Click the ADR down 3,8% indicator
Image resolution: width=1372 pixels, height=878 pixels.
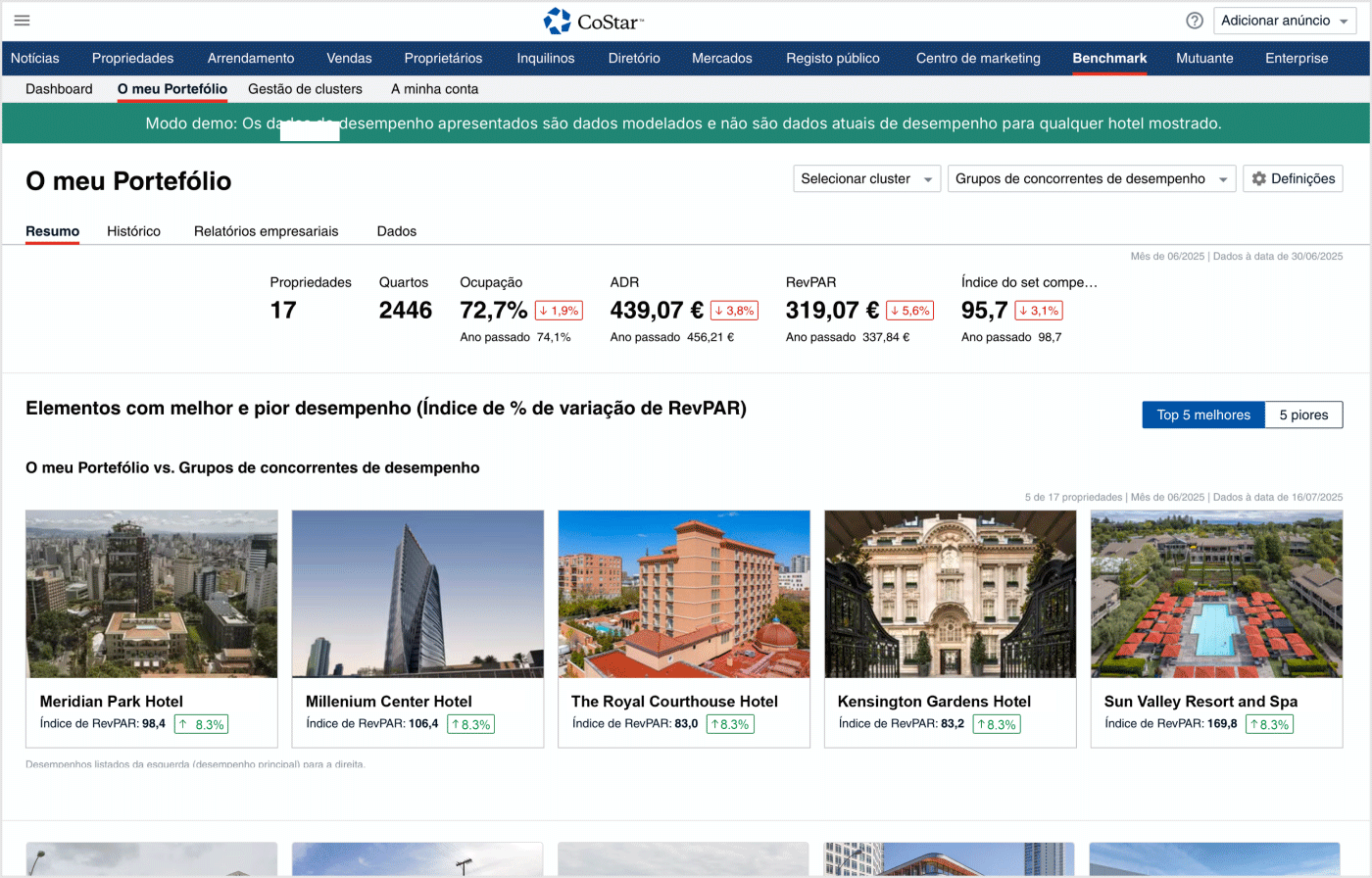pos(734,311)
